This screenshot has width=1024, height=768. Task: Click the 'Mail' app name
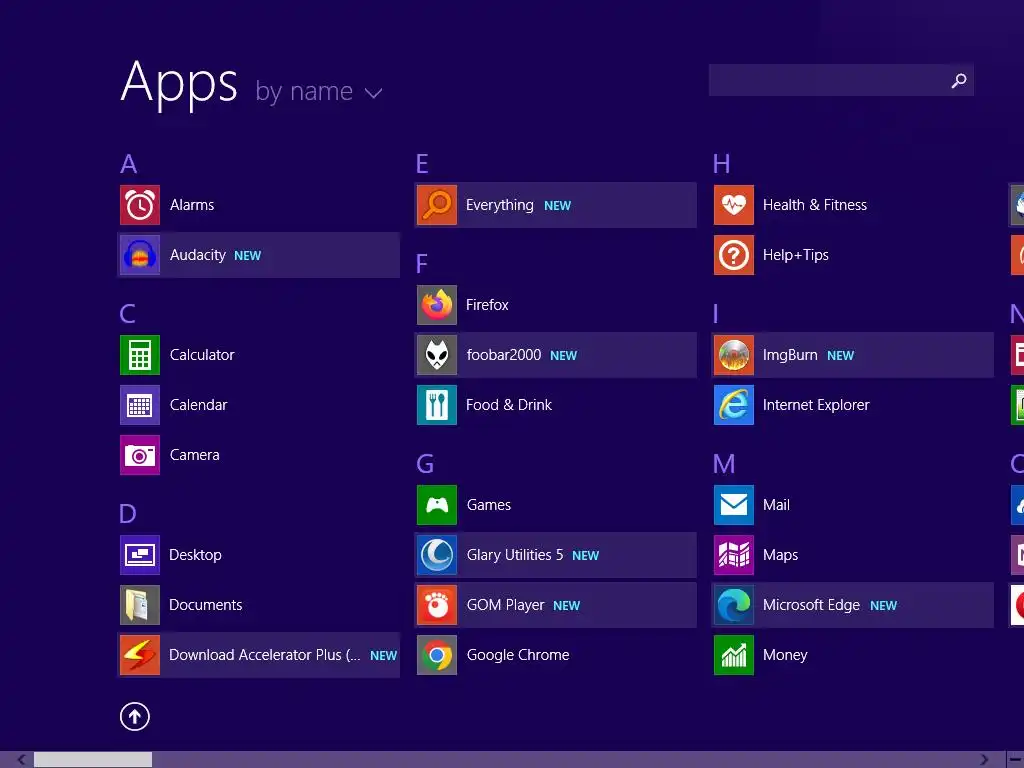click(x=776, y=505)
